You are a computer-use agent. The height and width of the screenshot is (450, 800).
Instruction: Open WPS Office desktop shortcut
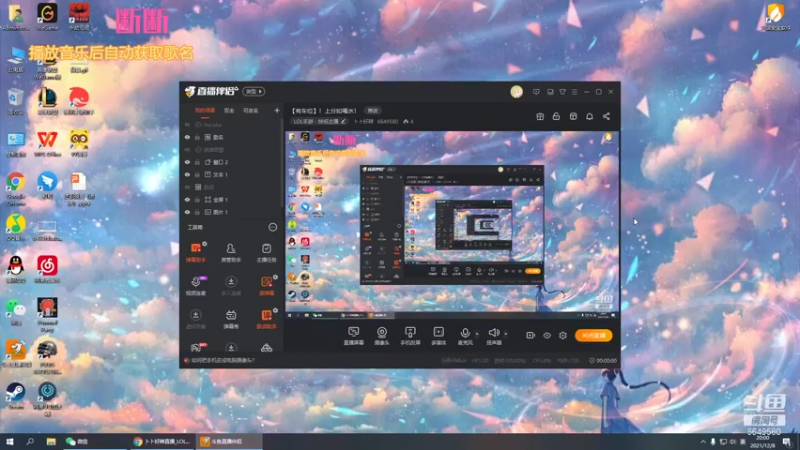(47, 143)
